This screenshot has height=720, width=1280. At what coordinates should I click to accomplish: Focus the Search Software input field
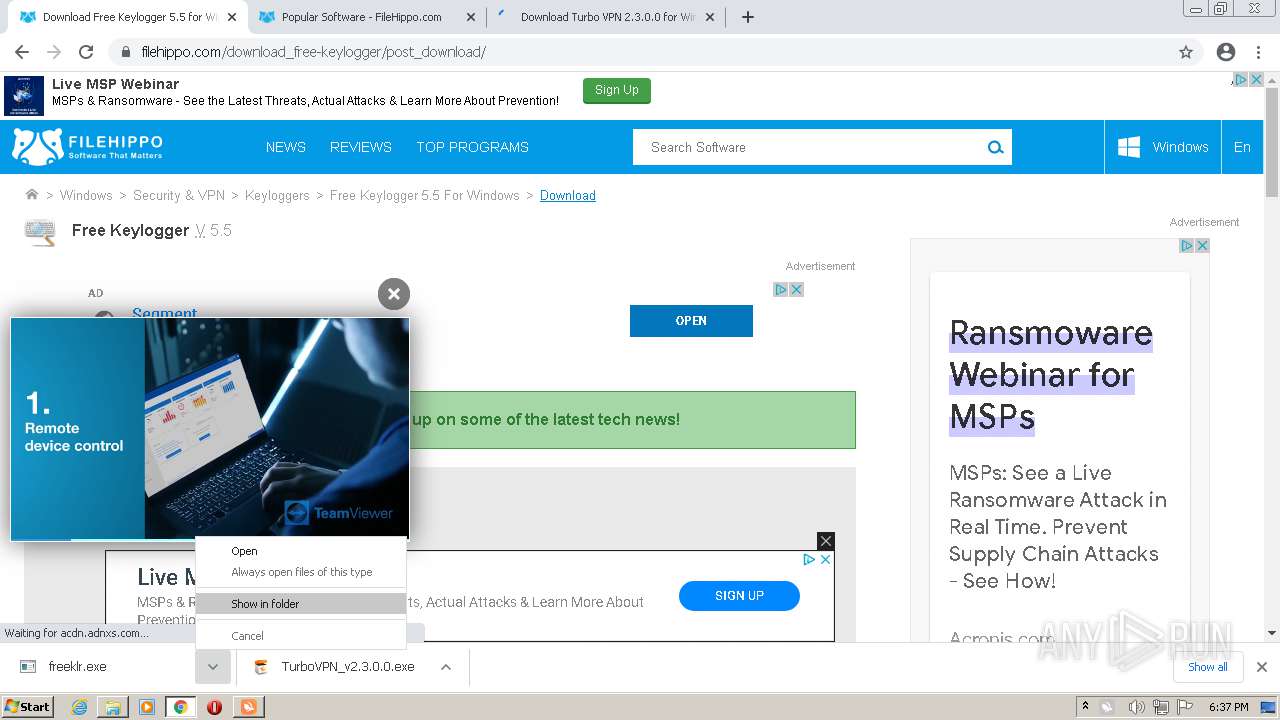point(810,147)
